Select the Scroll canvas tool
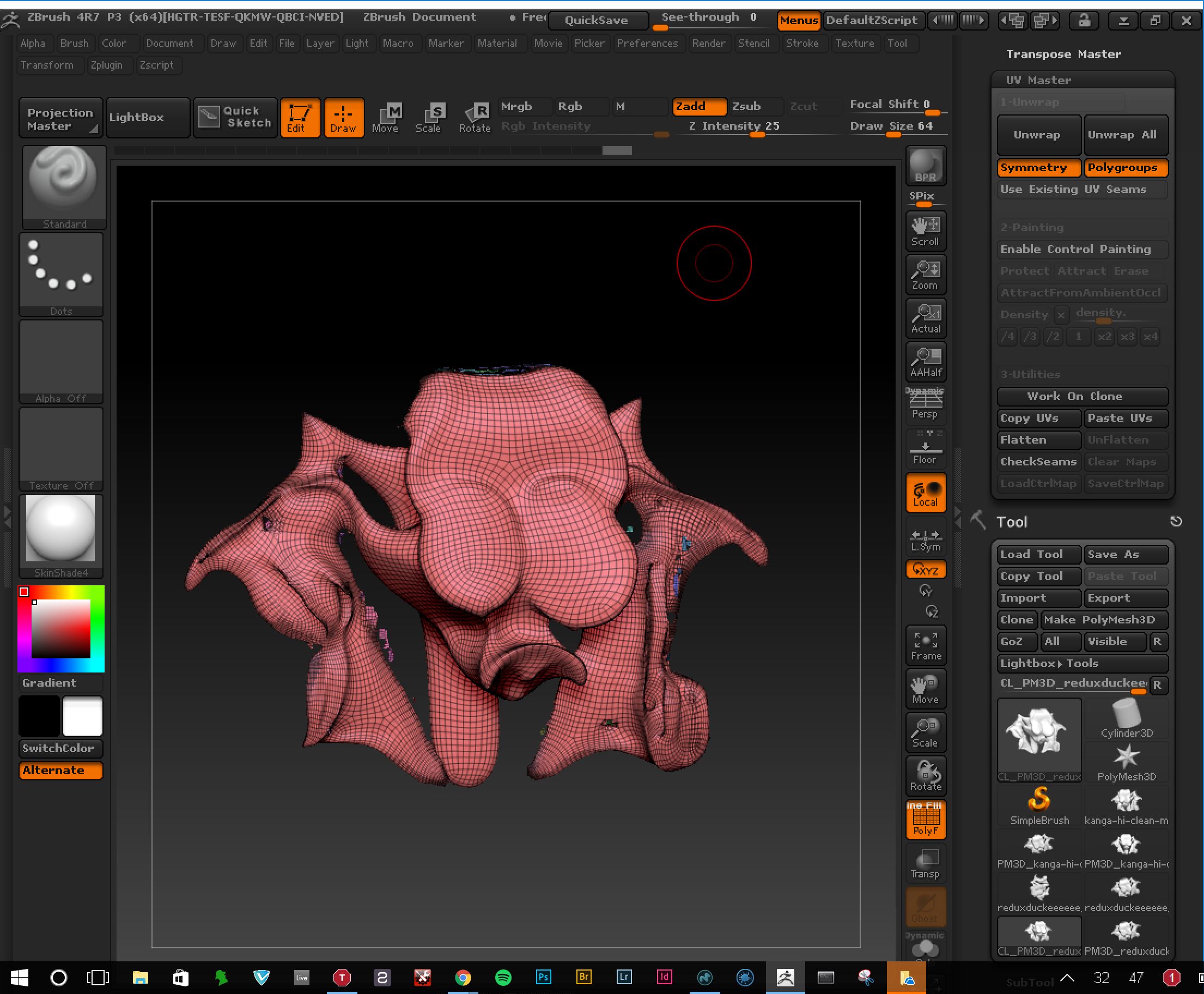 point(925,231)
